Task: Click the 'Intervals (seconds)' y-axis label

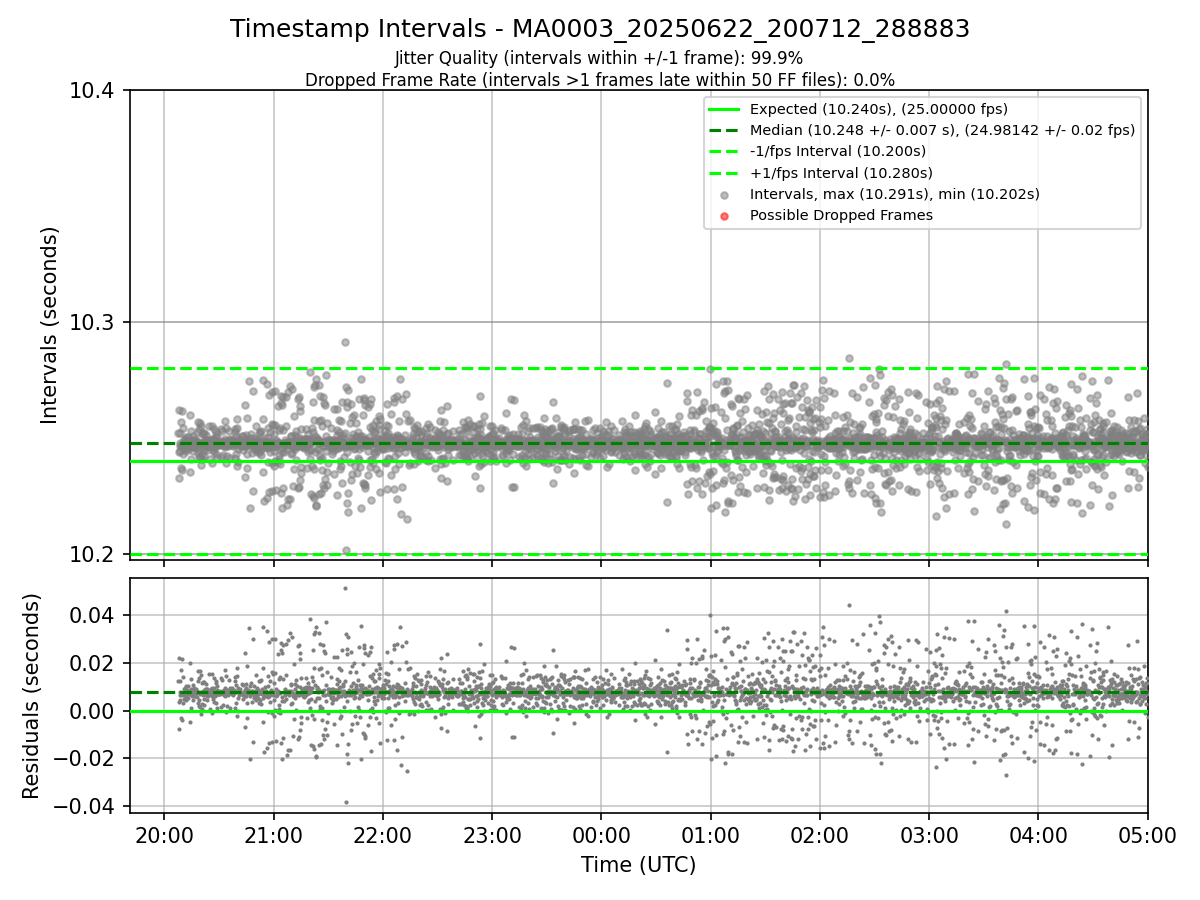Action: [x=50, y=325]
